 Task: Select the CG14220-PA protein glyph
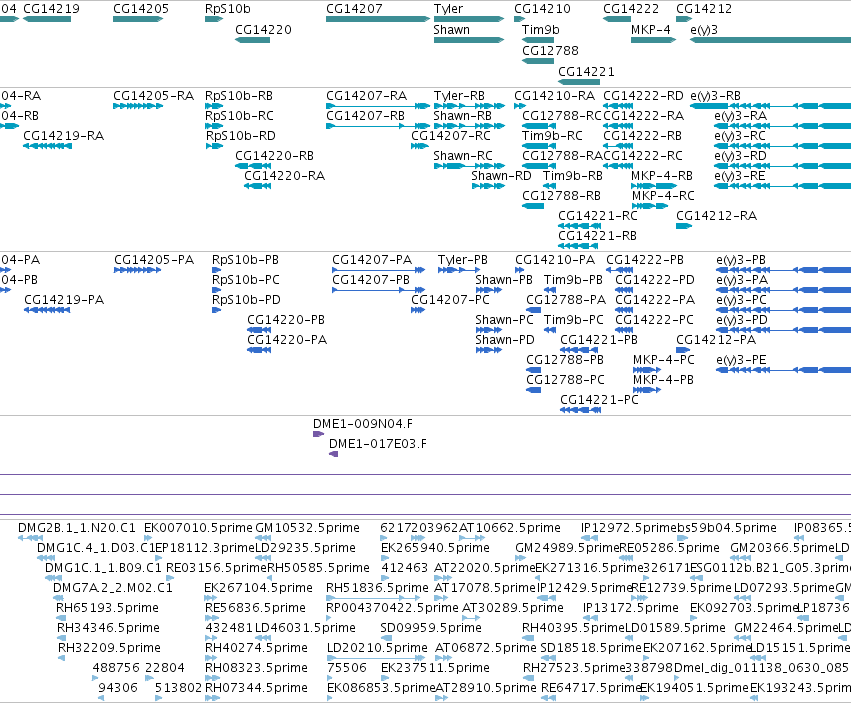(x=259, y=350)
